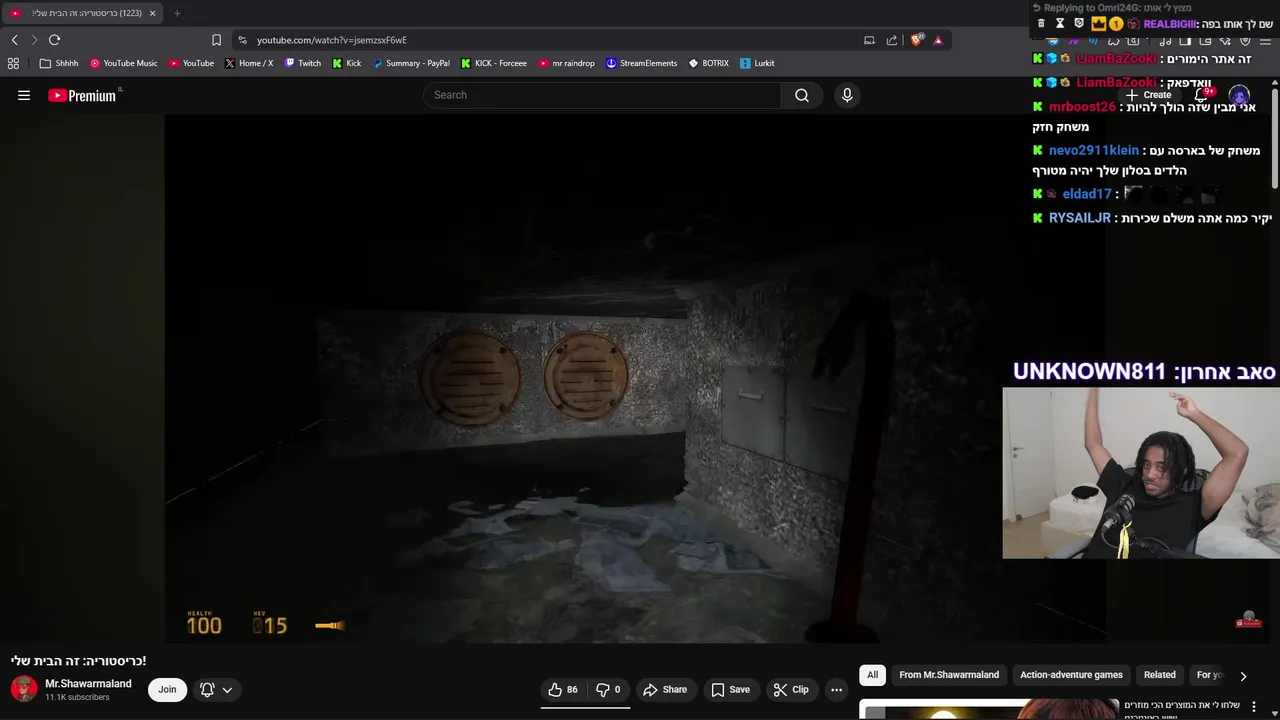Open BOTRIX bookmark

click(709, 63)
